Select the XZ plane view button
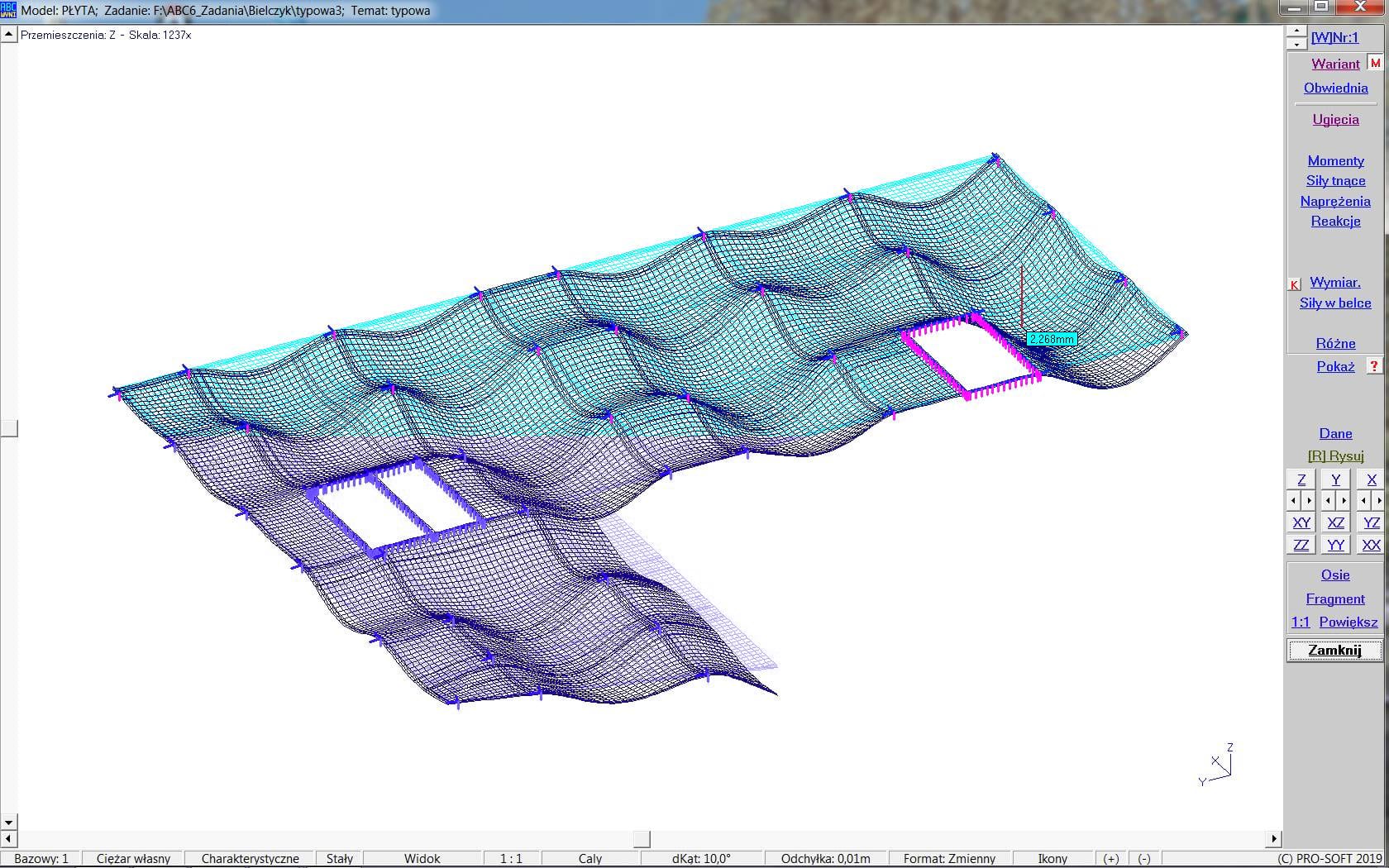Image resolution: width=1389 pixels, height=868 pixels. 1335,522
